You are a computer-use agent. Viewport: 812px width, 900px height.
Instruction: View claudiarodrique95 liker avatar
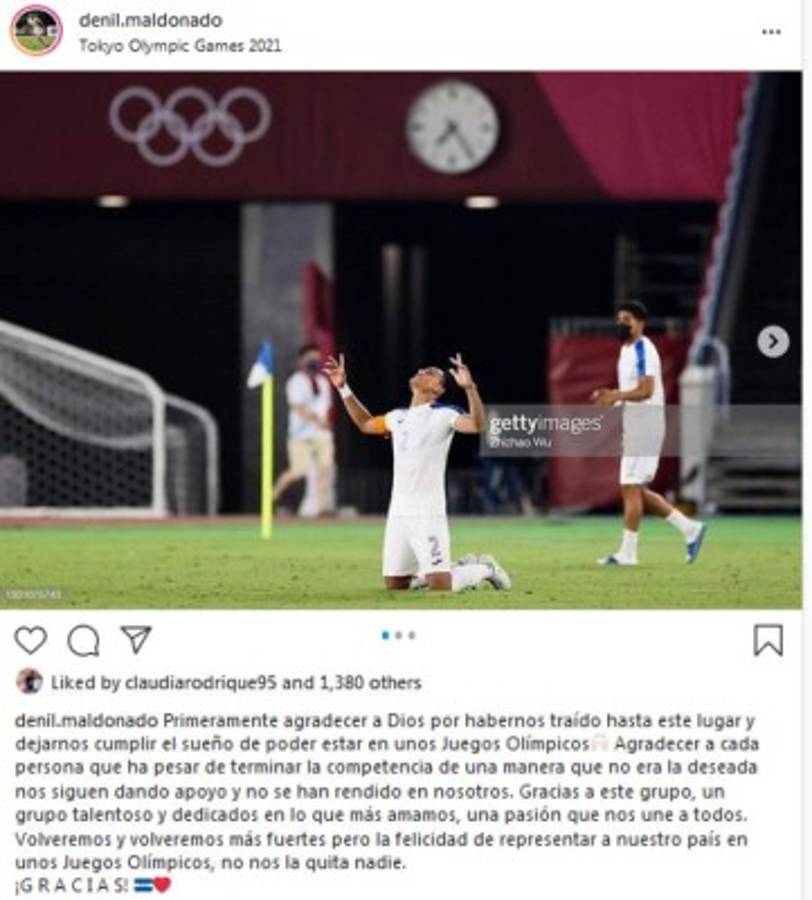coord(29,681)
